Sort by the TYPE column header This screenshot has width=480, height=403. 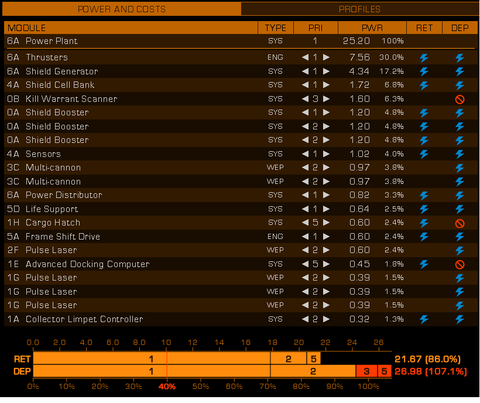(x=275, y=28)
